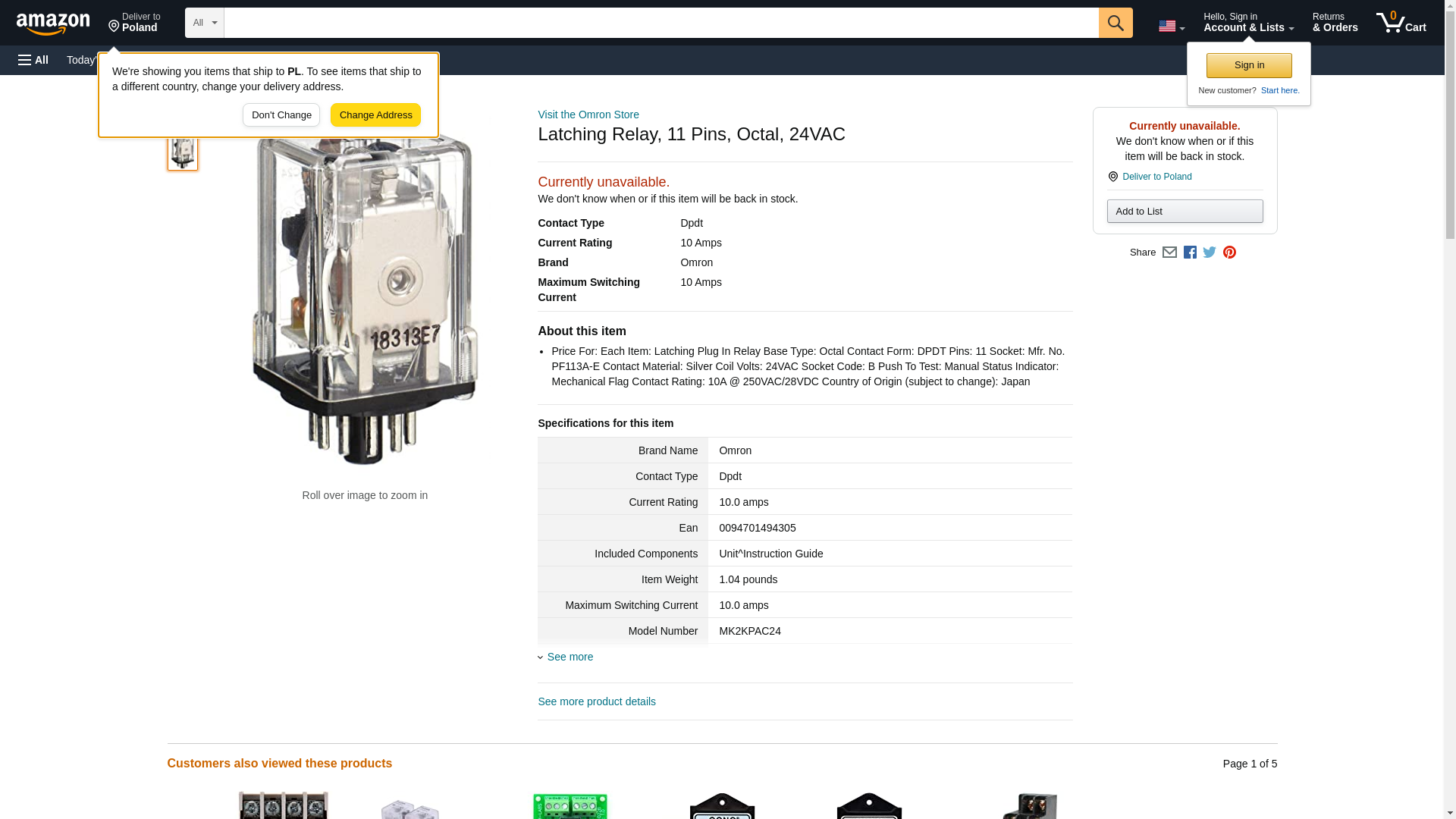This screenshot has width=1456, height=819.
Task: Click into the Amazon search field
Action: (x=661, y=23)
